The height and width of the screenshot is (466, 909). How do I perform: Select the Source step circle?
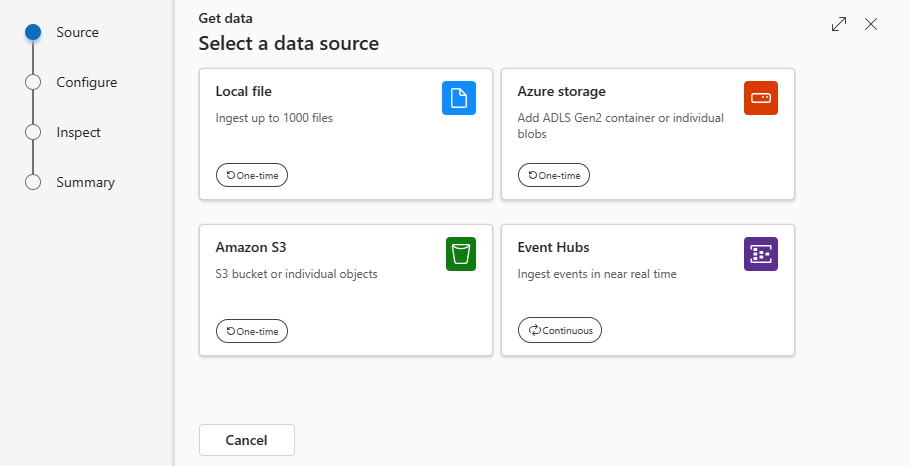(33, 32)
